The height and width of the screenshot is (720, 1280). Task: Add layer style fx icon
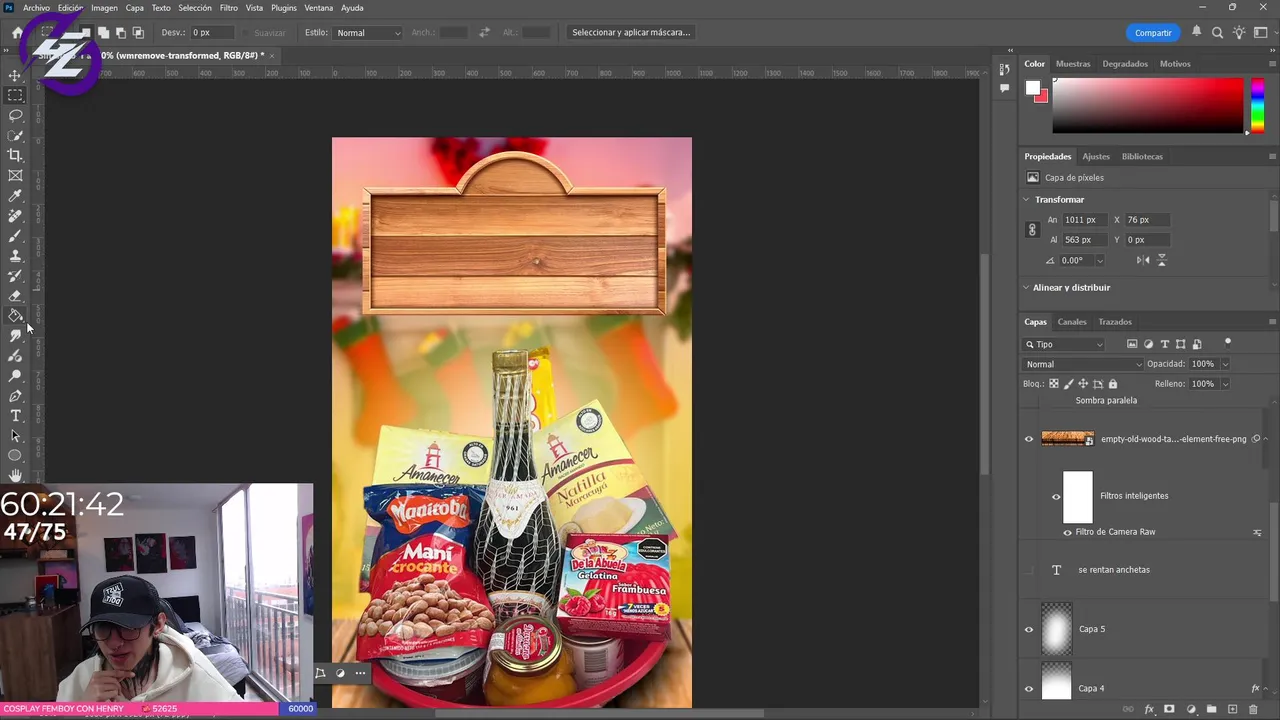(1149, 709)
